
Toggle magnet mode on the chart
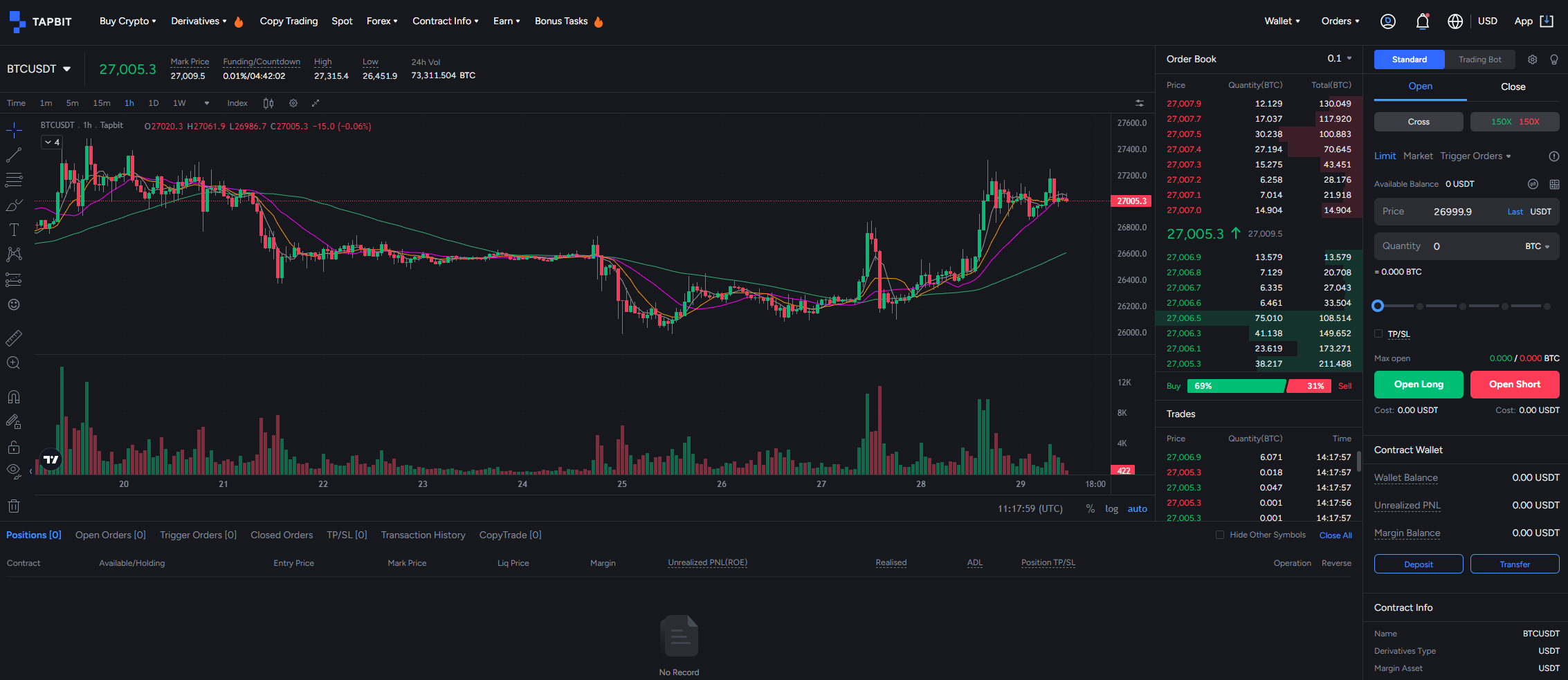(14, 396)
